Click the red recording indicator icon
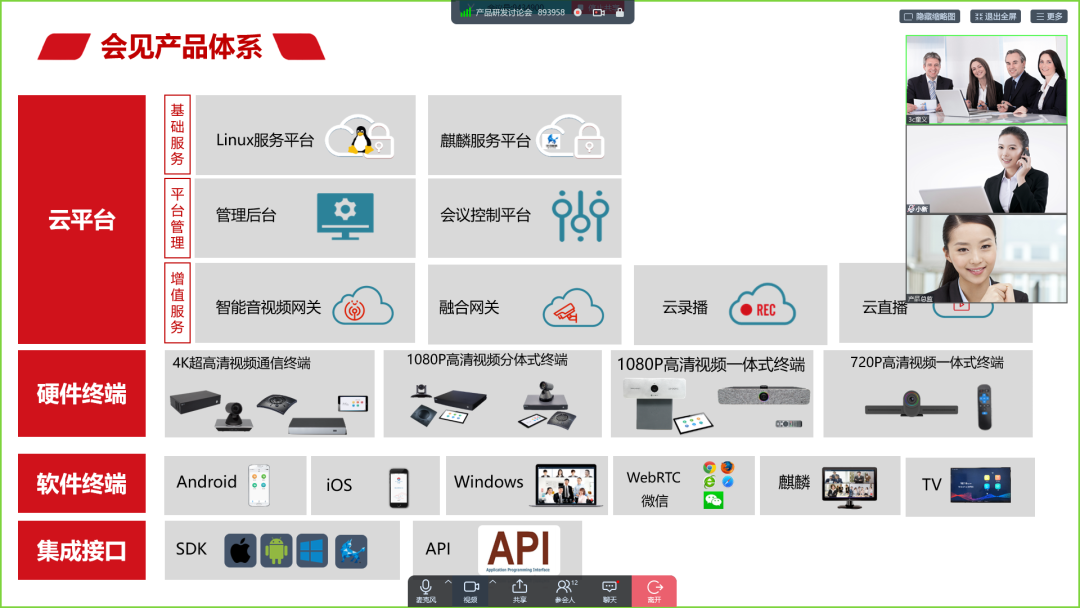Image resolution: width=1080 pixels, height=608 pixels. point(578,12)
